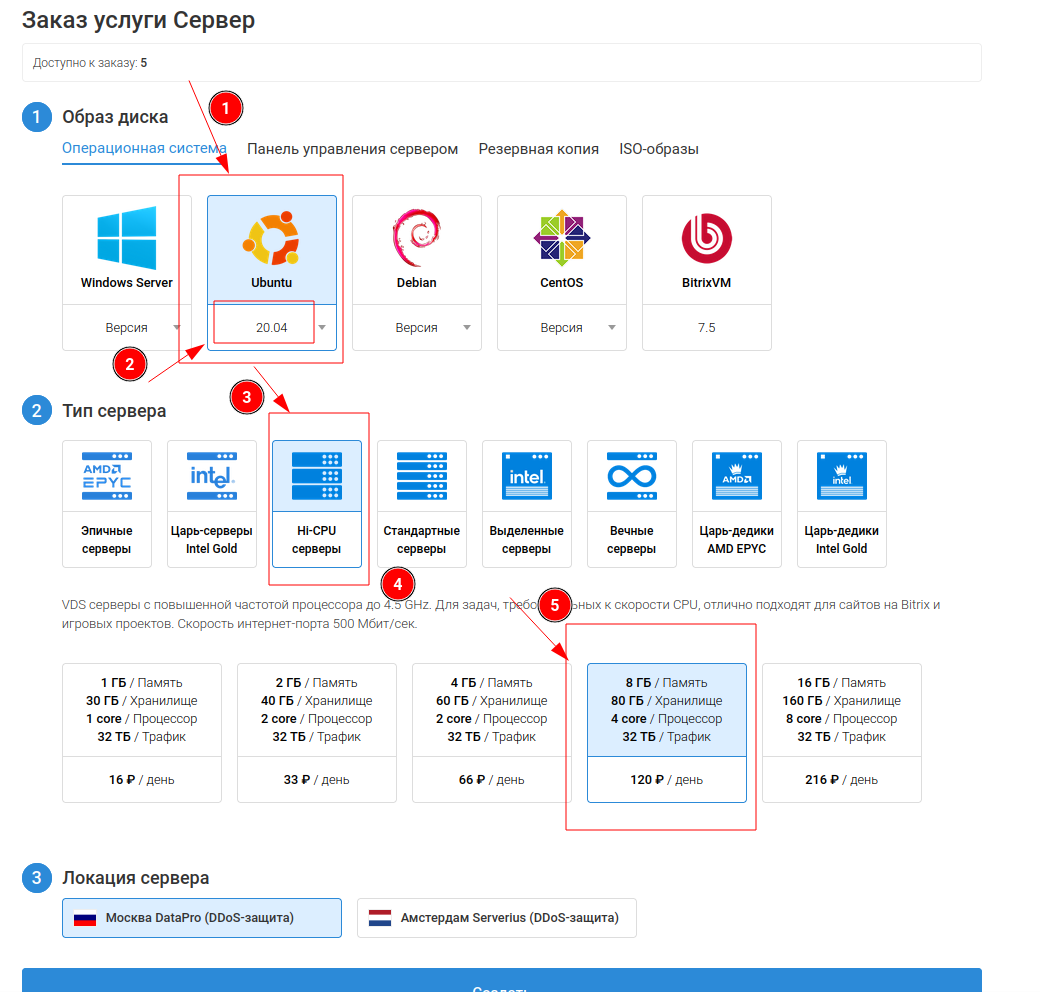Viewport: 1040px width, 992px height.
Task: Select the Выделенные серверы Intel icon
Action: (527, 476)
